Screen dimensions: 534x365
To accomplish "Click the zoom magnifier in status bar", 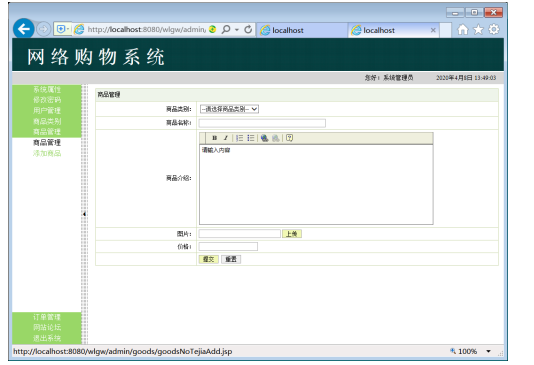I will click(x=453, y=351).
